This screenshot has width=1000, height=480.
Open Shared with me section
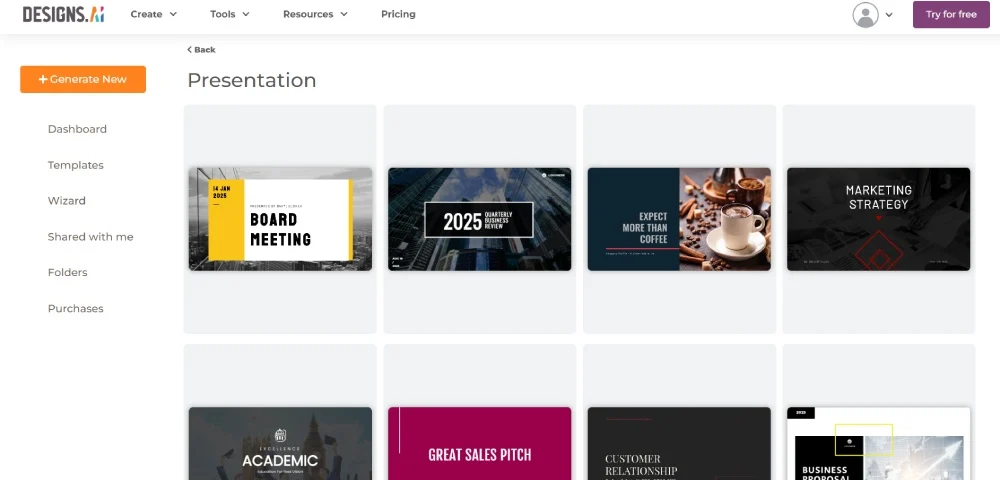tap(90, 237)
